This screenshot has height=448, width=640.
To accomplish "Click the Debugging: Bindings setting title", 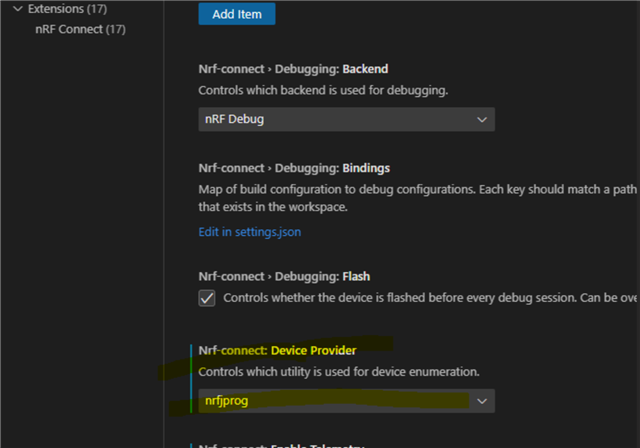I will pyautogui.click(x=294, y=168).
